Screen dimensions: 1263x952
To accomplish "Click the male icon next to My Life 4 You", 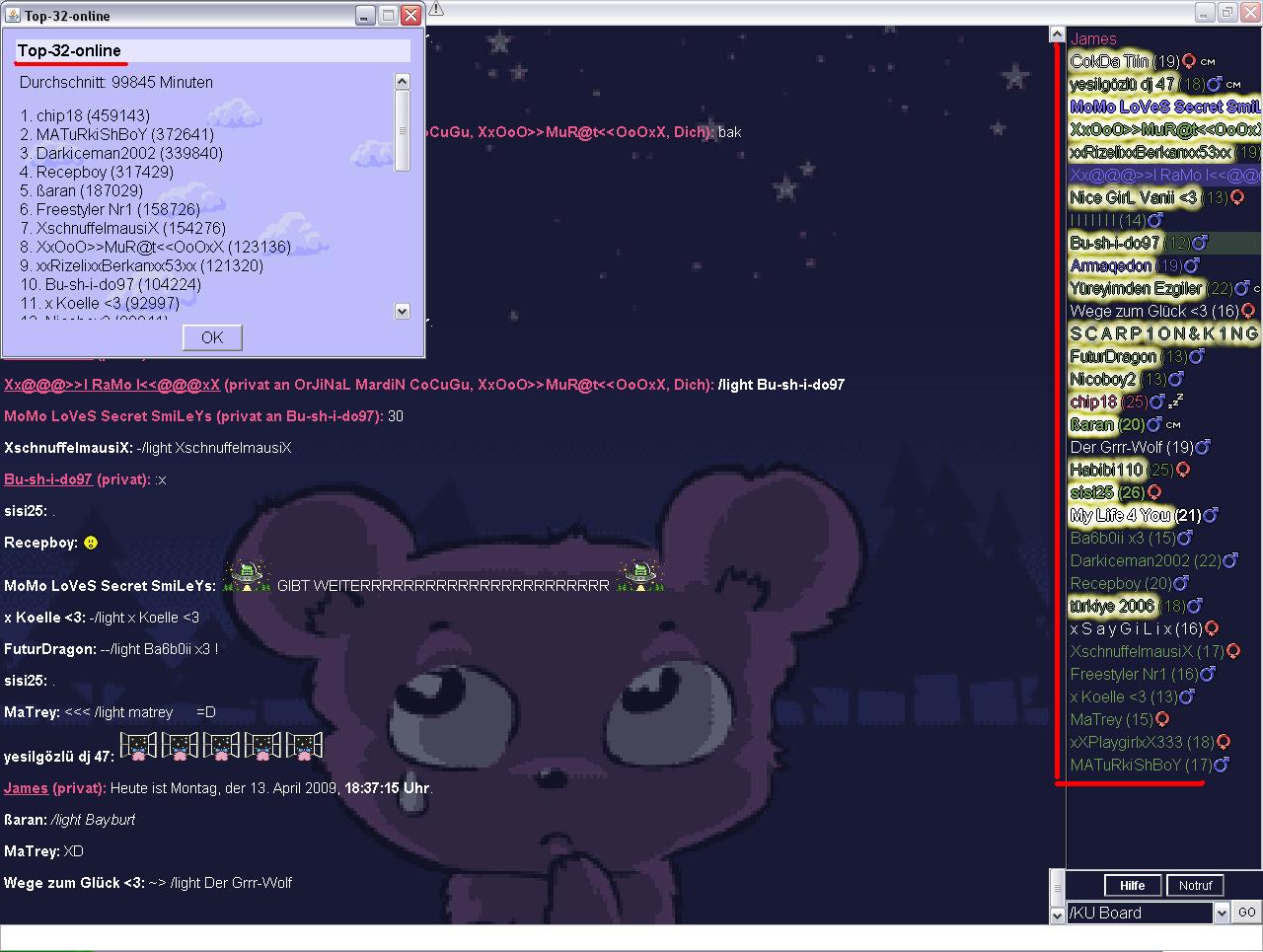I will coord(1211,515).
